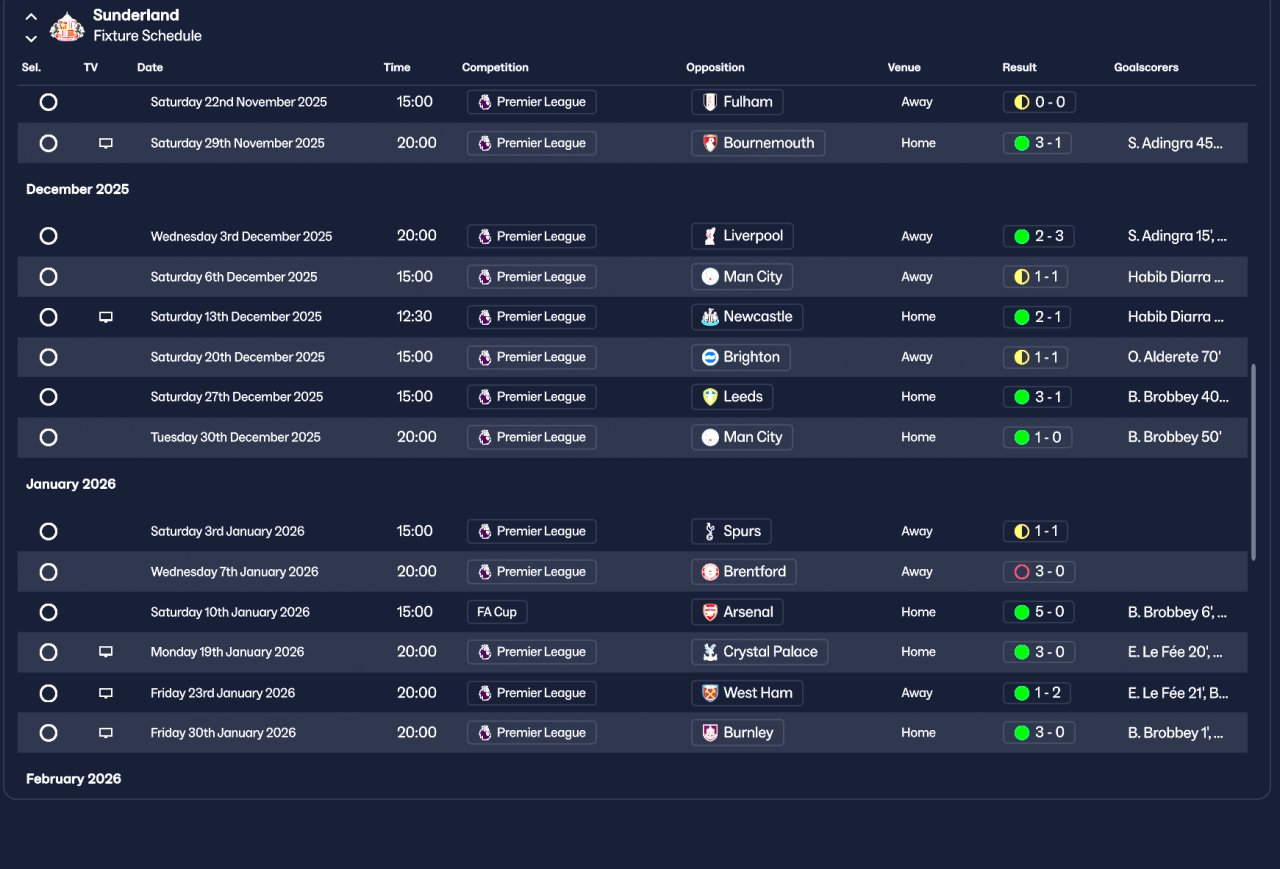Click the West Ham club crest
Viewport: 1280px width, 869px height.
(x=710, y=693)
